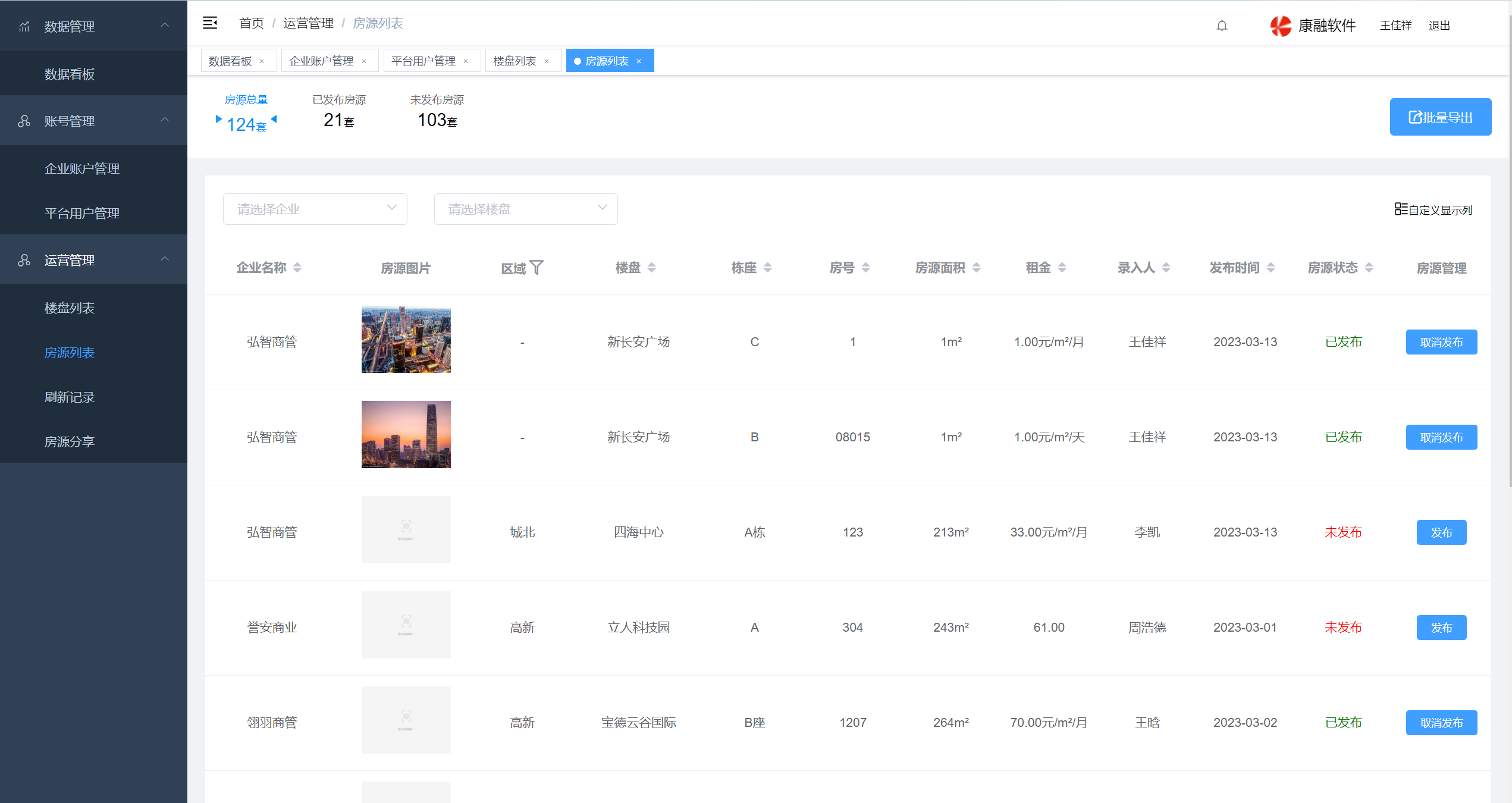
Task: Open the city-highway photo for room 1
Action: tap(406, 340)
